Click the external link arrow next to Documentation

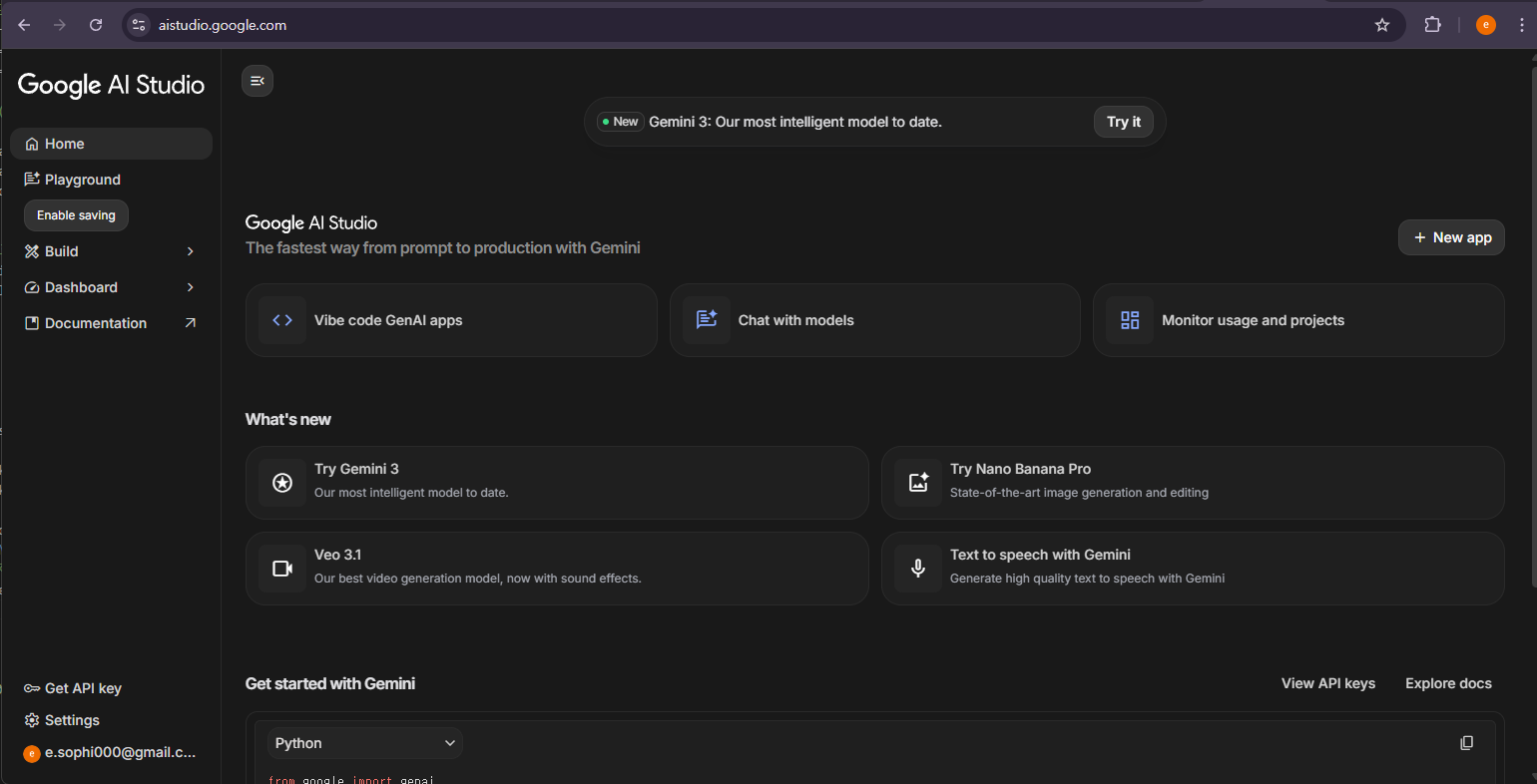191,323
